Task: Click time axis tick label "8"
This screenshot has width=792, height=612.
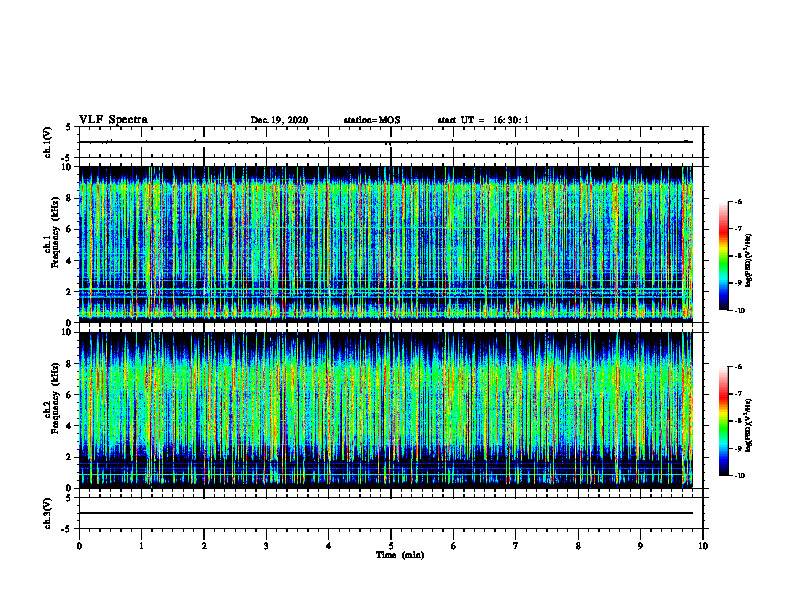Action: click(578, 546)
